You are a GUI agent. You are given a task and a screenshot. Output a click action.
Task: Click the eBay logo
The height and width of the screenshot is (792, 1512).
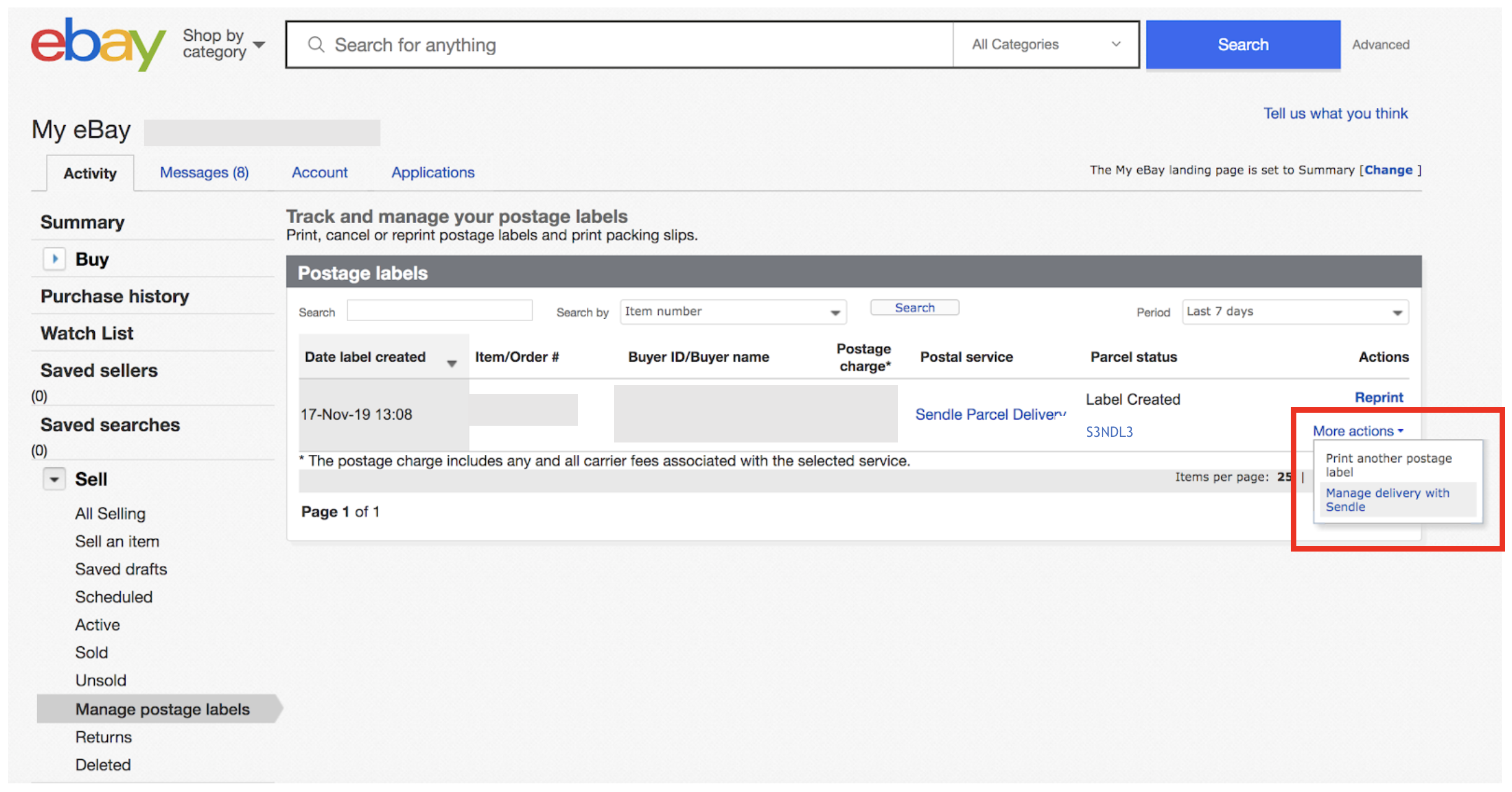99,44
